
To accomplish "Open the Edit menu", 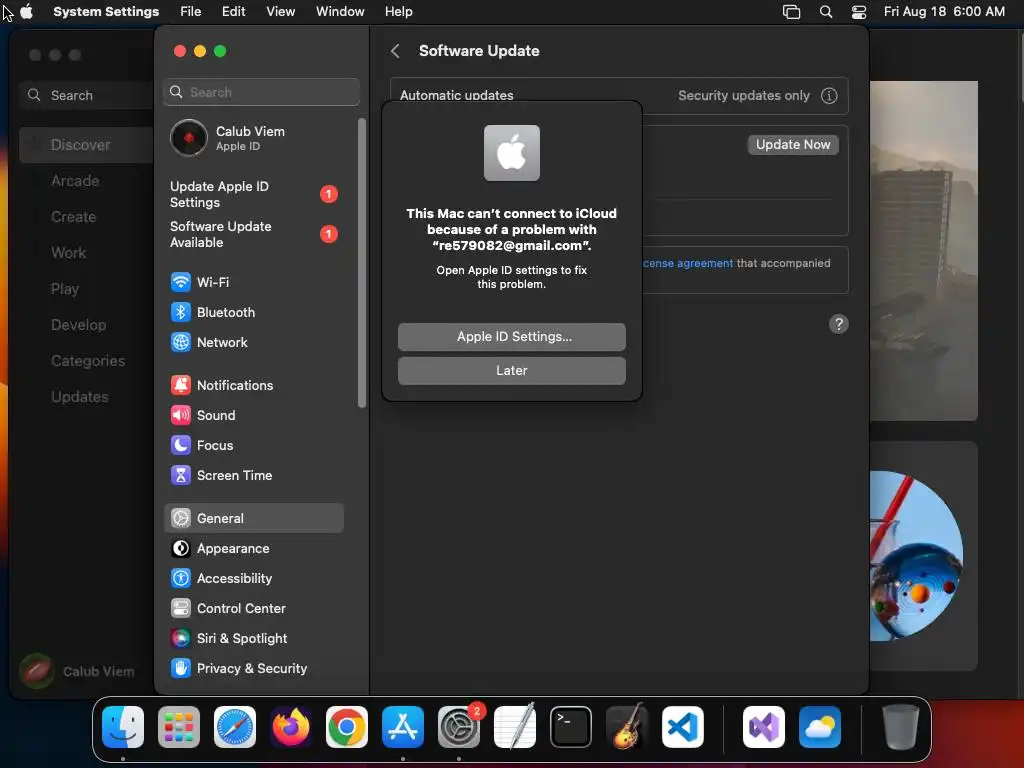I will pos(234,12).
